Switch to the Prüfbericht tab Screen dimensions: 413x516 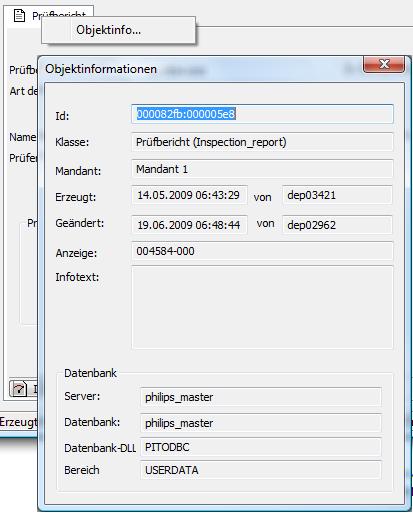pyautogui.click(x=50, y=16)
